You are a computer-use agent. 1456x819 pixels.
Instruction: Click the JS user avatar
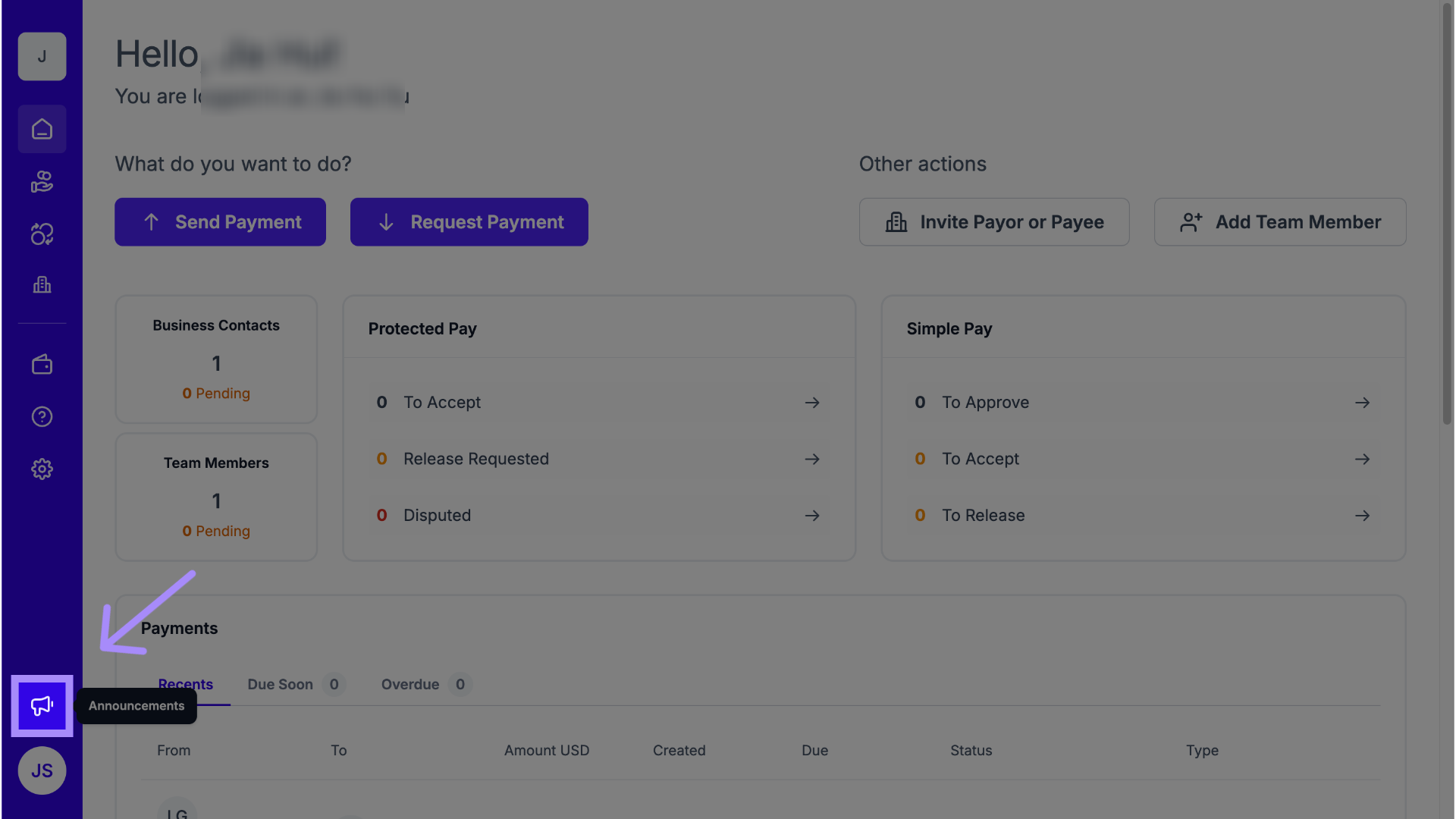pyautogui.click(x=42, y=770)
